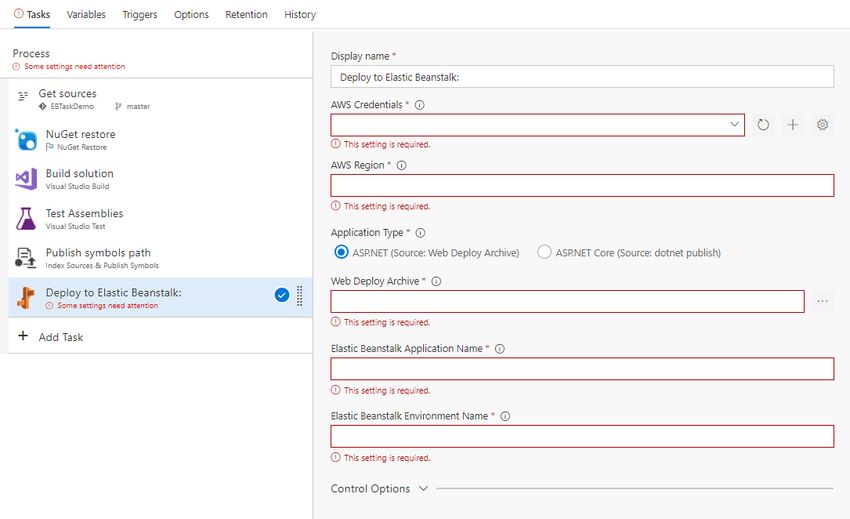Show info for AWS Region
Image resolution: width=850 pixels, height=519 pixels.
click(402, 165)
